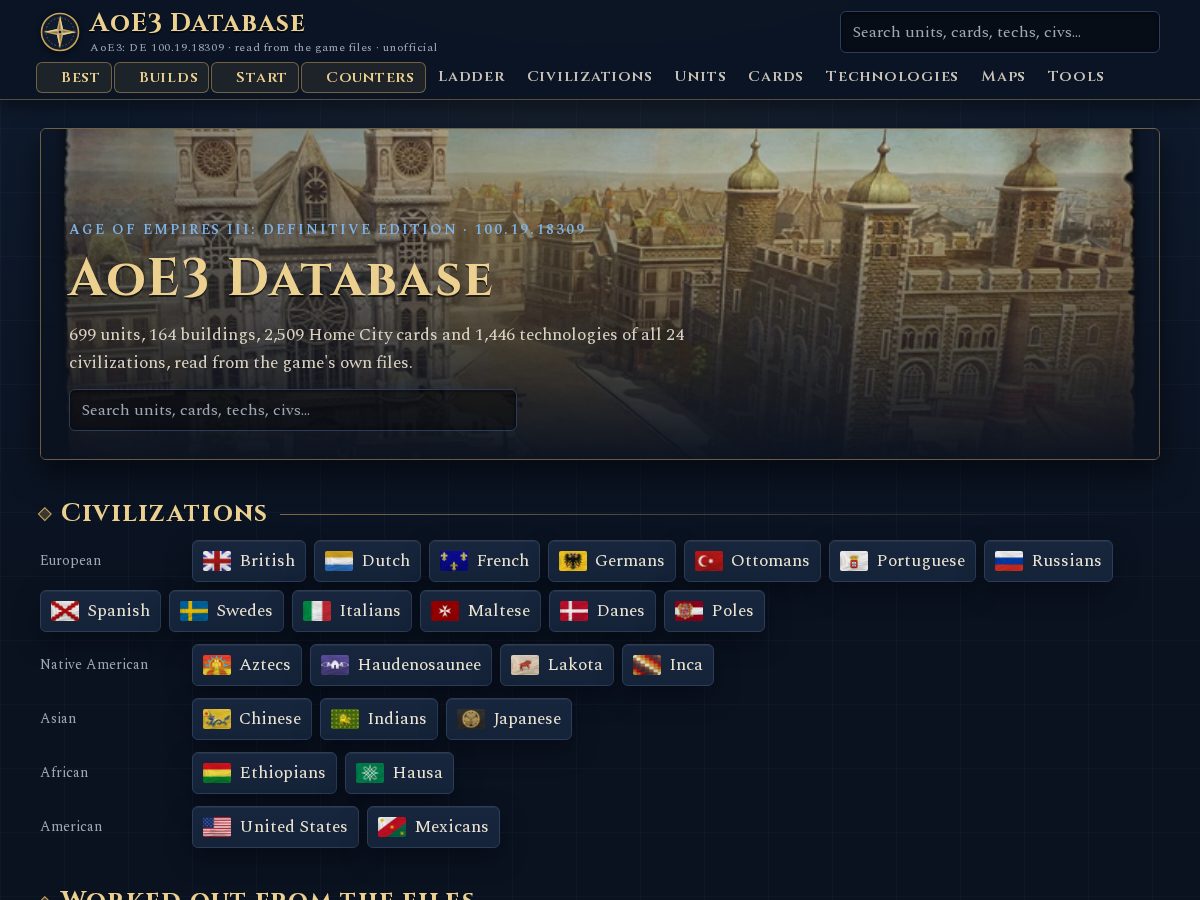Click the Ethiopians flag icon
This screenshot has height=900, width=1200.
point(217,773)
